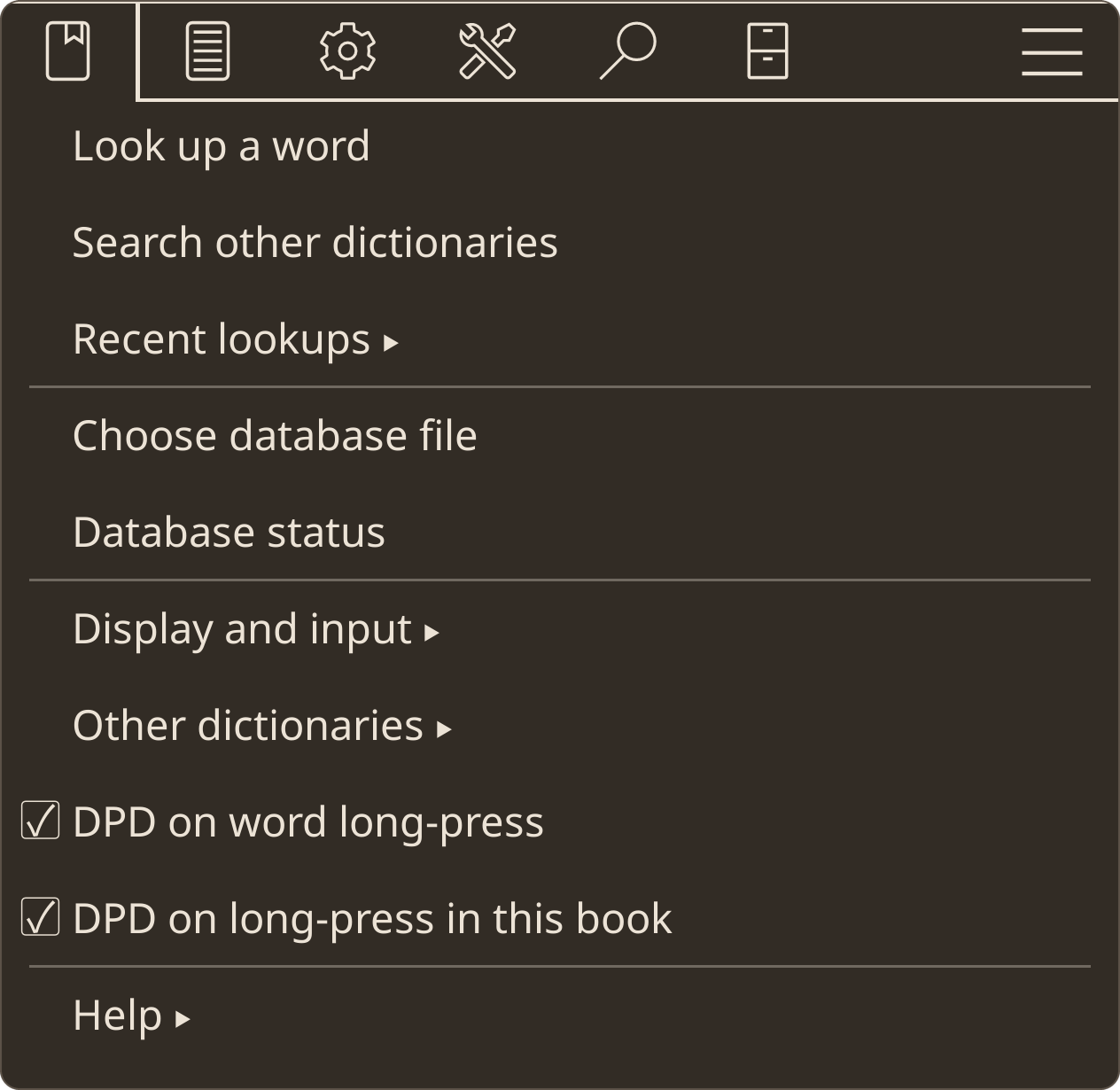
Task: Expand the Help submenu
Action: click(560, 1016)
